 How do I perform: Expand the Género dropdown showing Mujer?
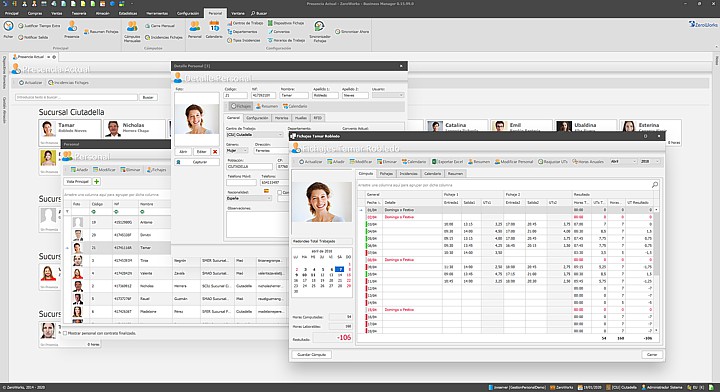[x=237, y=151]
